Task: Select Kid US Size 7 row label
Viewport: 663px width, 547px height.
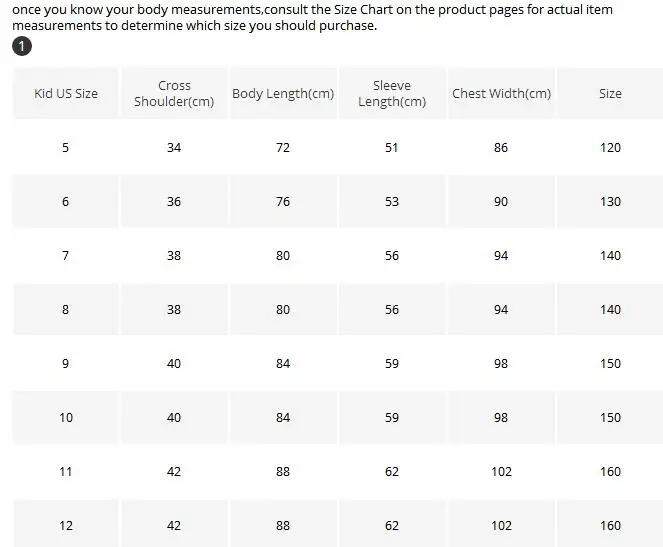Action: pyautogui.click(x=66, y=255)
